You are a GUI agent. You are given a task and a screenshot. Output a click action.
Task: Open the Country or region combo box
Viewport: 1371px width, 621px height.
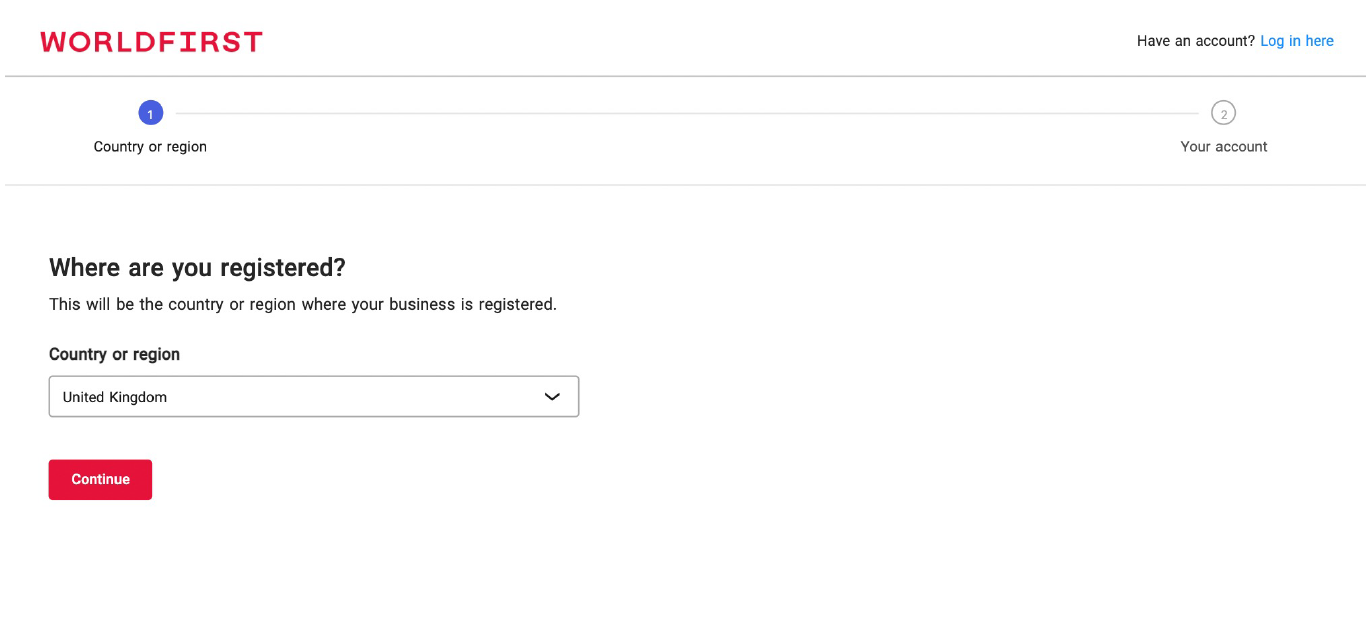(x=313, y=397)
